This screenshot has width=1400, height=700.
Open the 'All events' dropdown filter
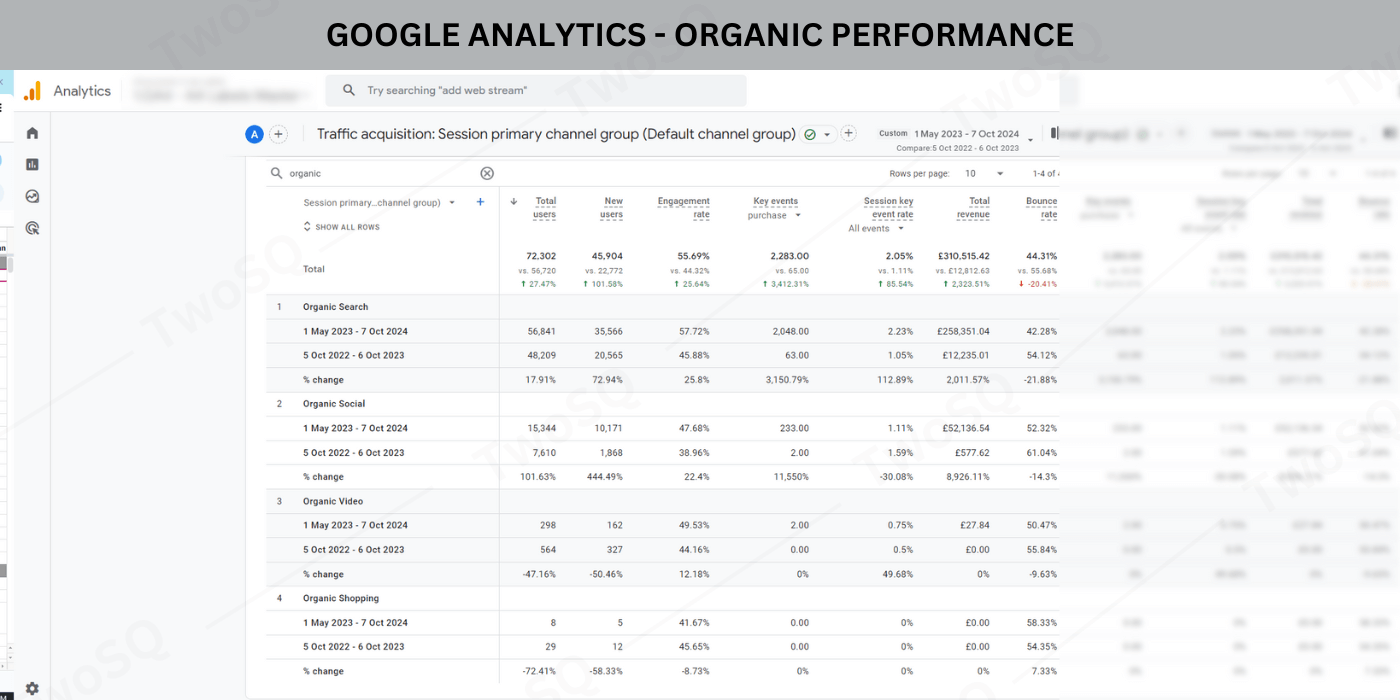tap(876, 229)
